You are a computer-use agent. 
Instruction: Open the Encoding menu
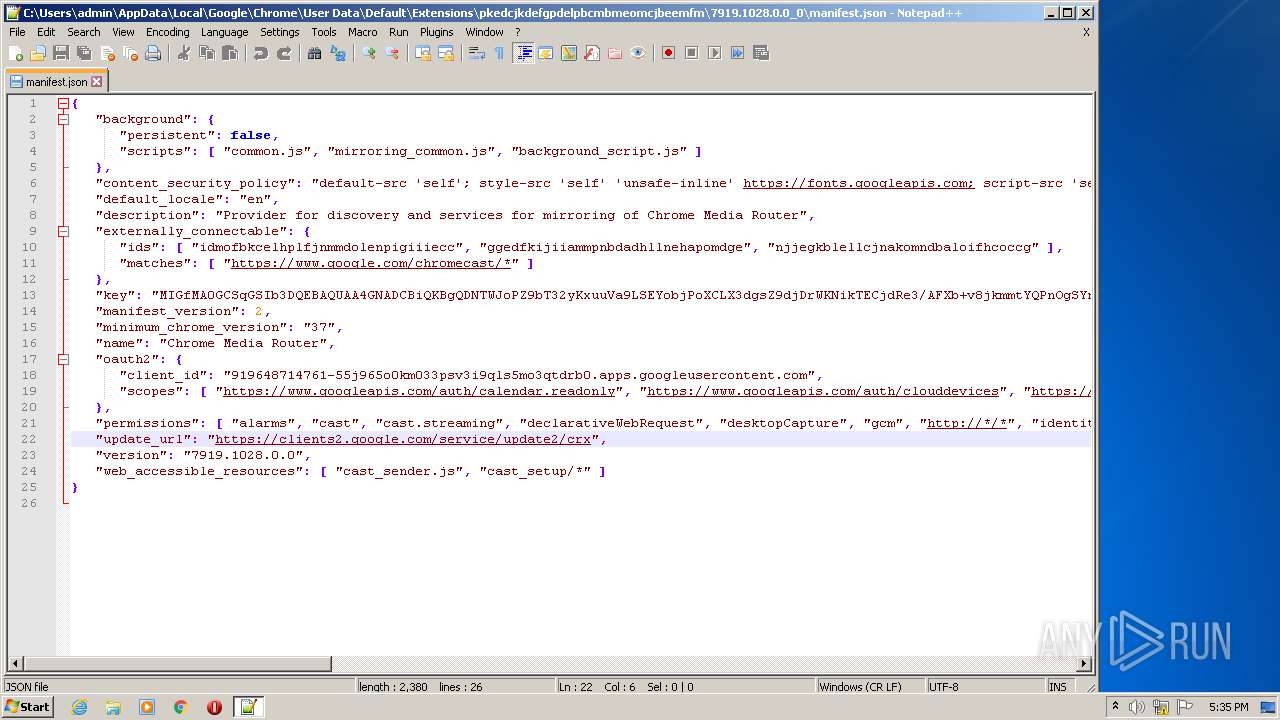pos(167,32)
